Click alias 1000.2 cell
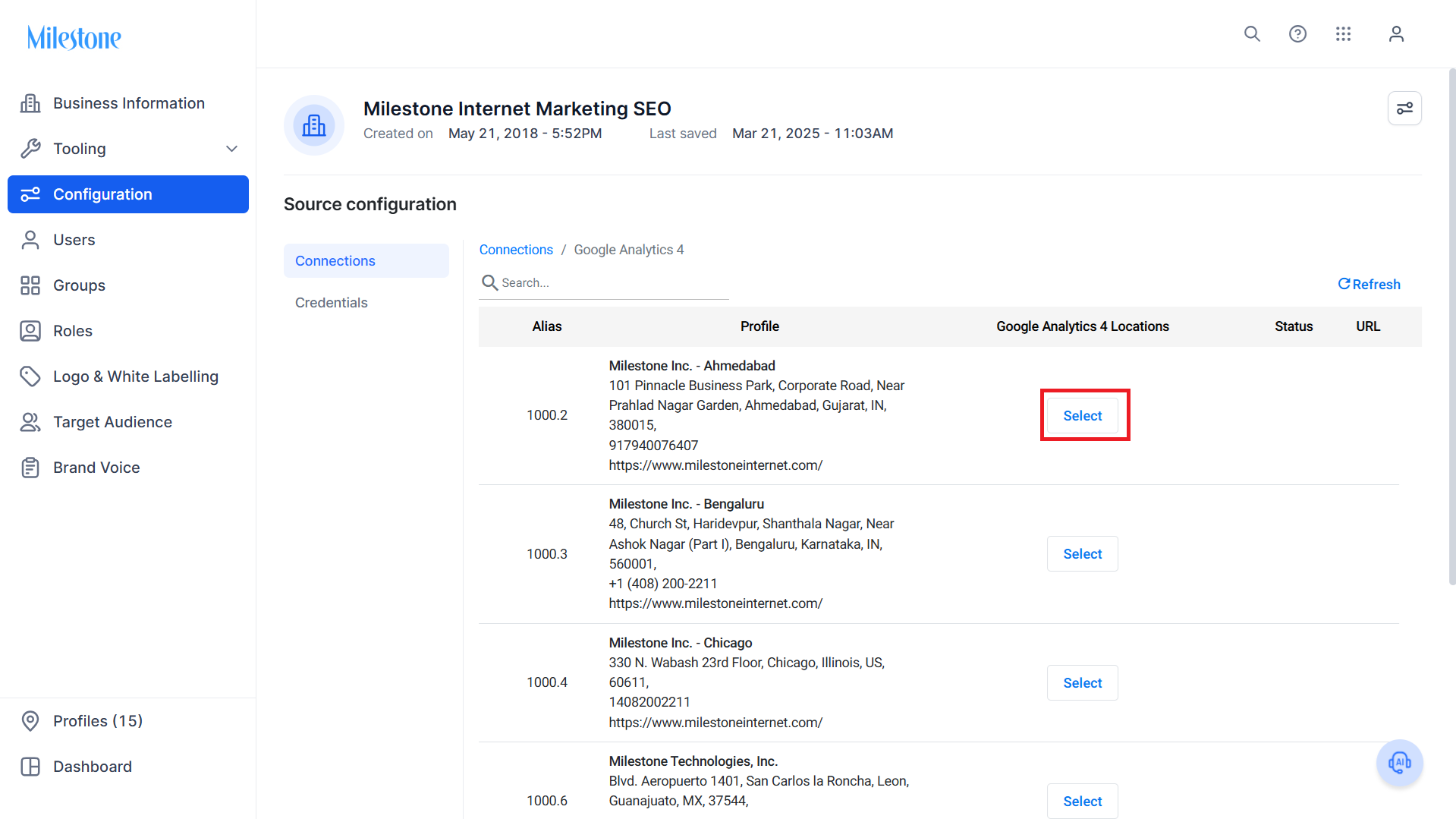 pyautogui.click(x=546, y=415)
